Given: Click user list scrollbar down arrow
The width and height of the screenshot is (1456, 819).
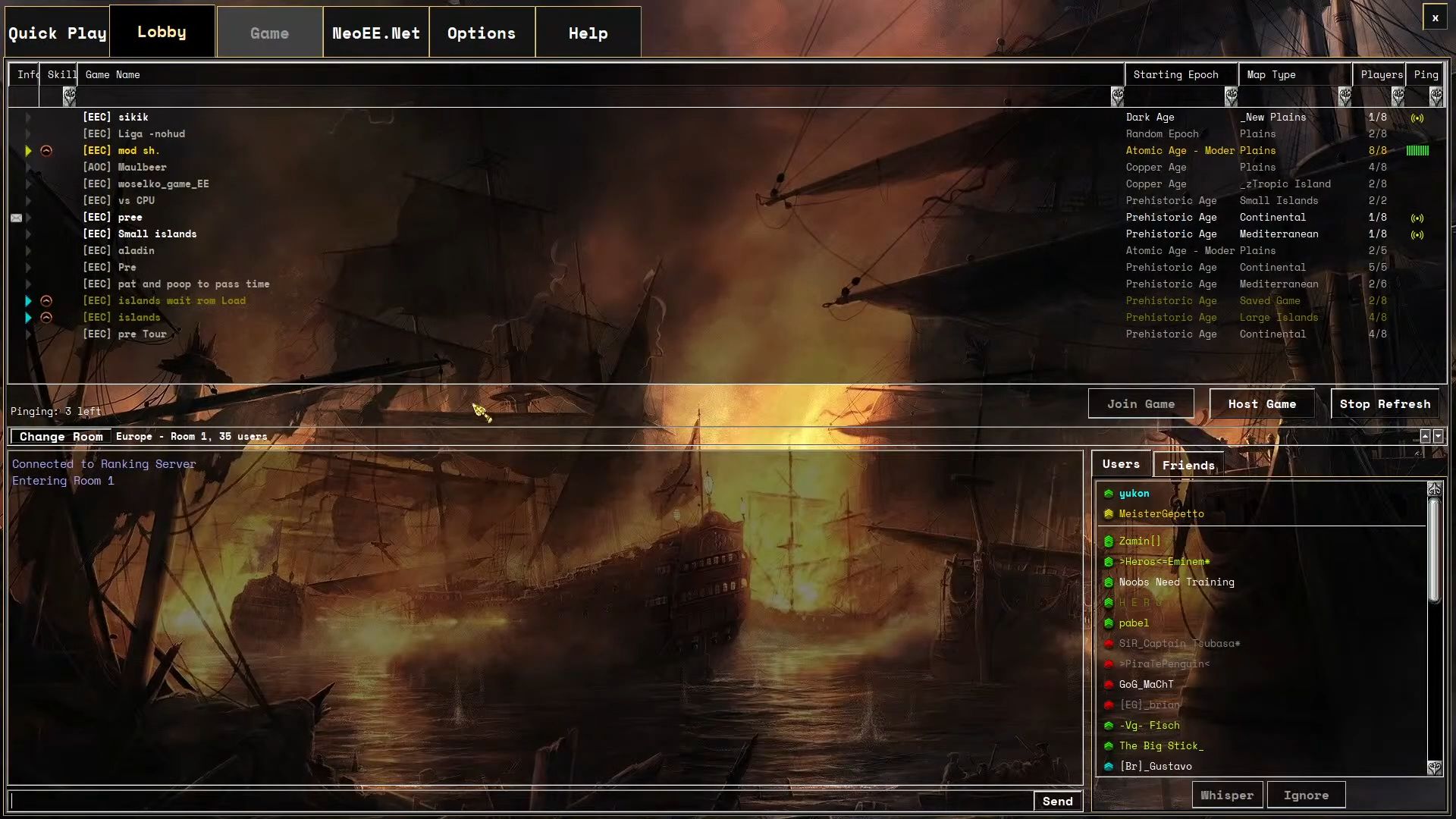Looking at the screenshot, I should click(1435, 767).
